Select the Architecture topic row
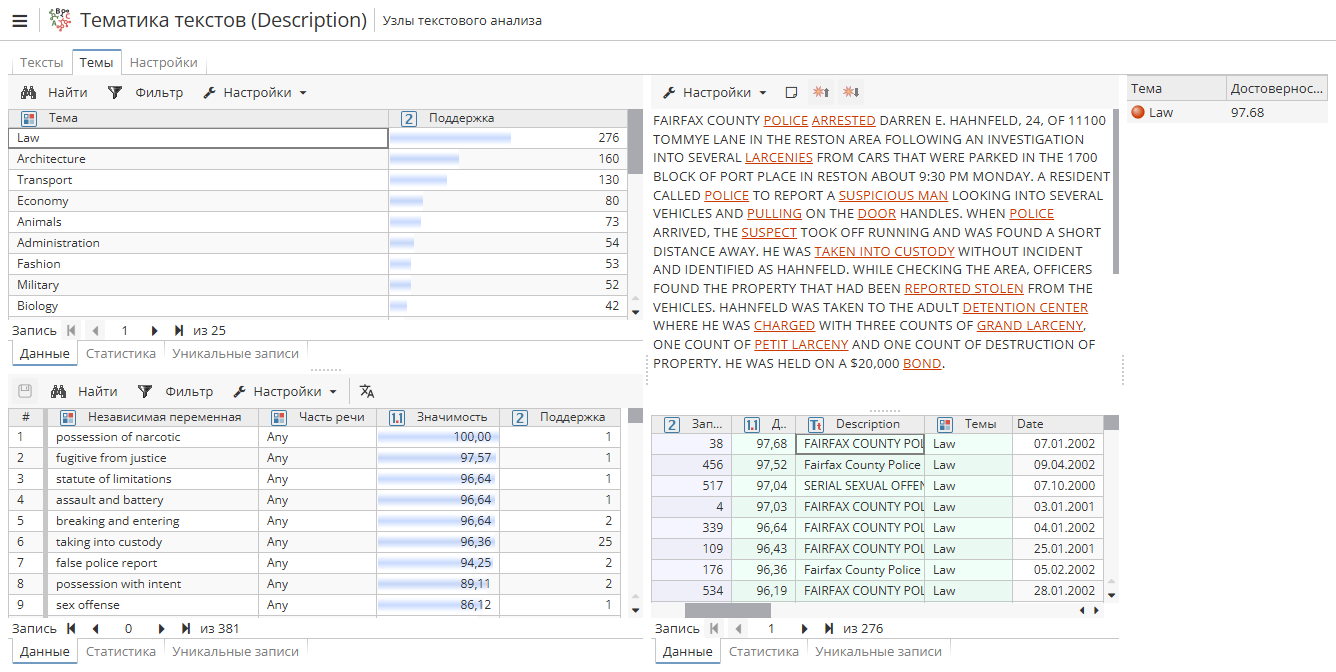Image resolution: width=1336 pixels, height=672 pixels. pos(318,159)
